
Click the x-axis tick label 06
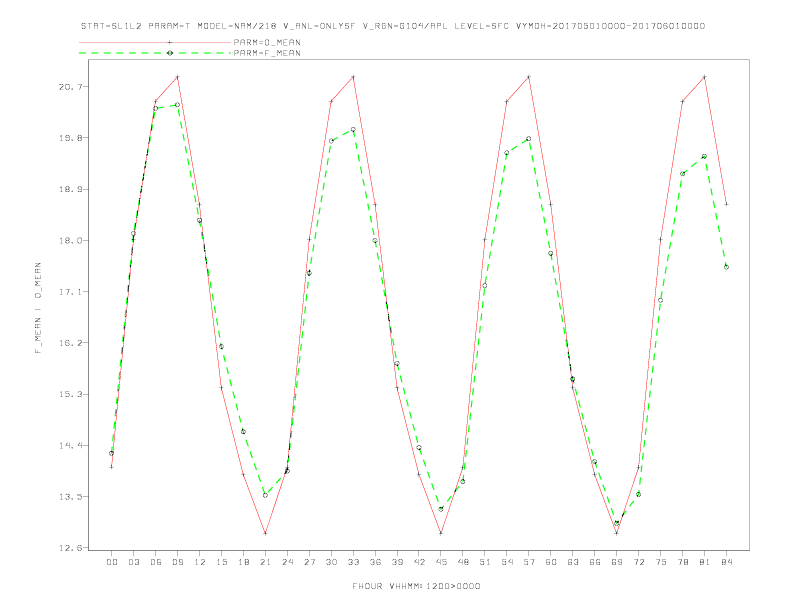point(156,562)
